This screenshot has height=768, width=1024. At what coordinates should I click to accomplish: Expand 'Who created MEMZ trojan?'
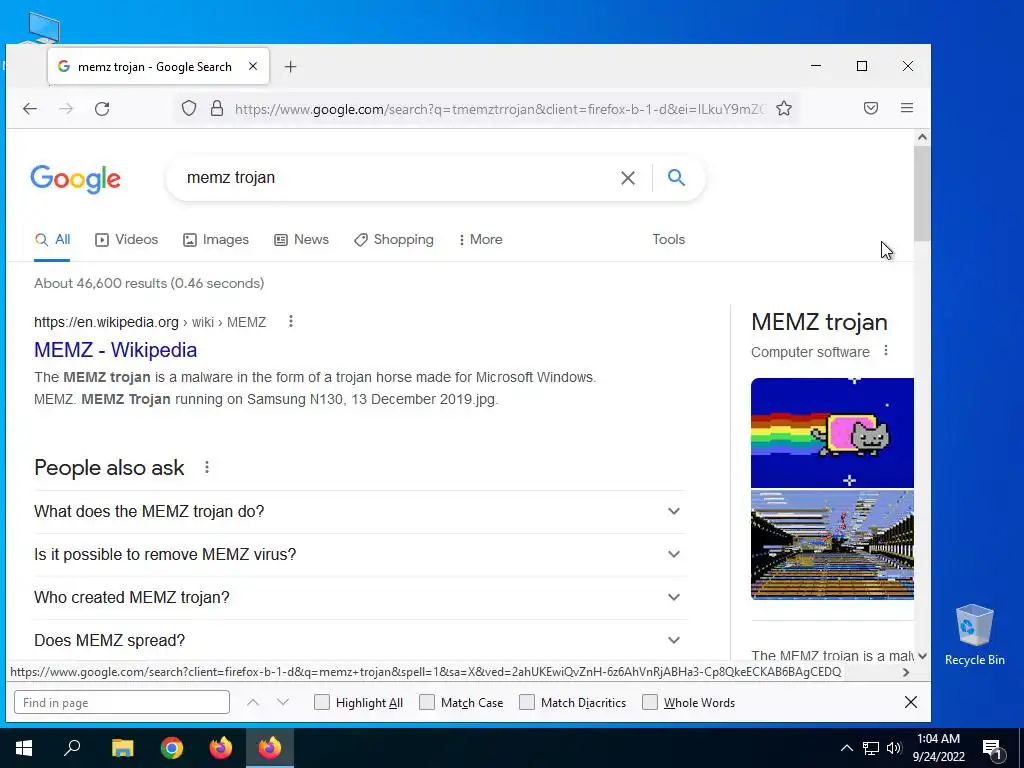click(x=359, y=598)
